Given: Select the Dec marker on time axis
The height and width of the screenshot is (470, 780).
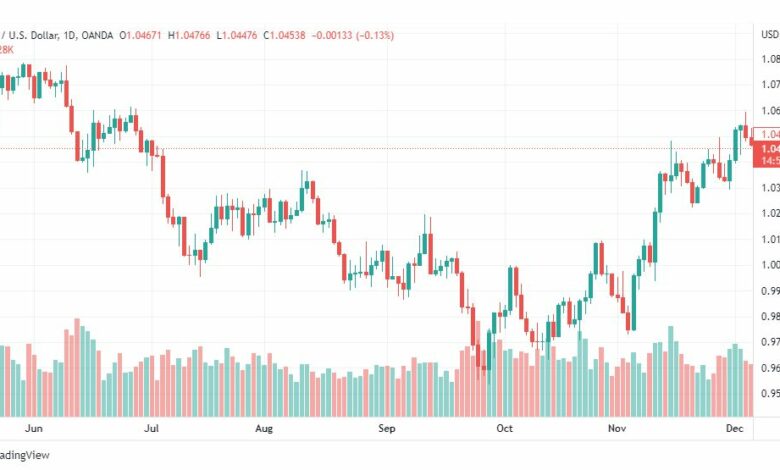Looking at the screenshot, I should click(735, 428).
